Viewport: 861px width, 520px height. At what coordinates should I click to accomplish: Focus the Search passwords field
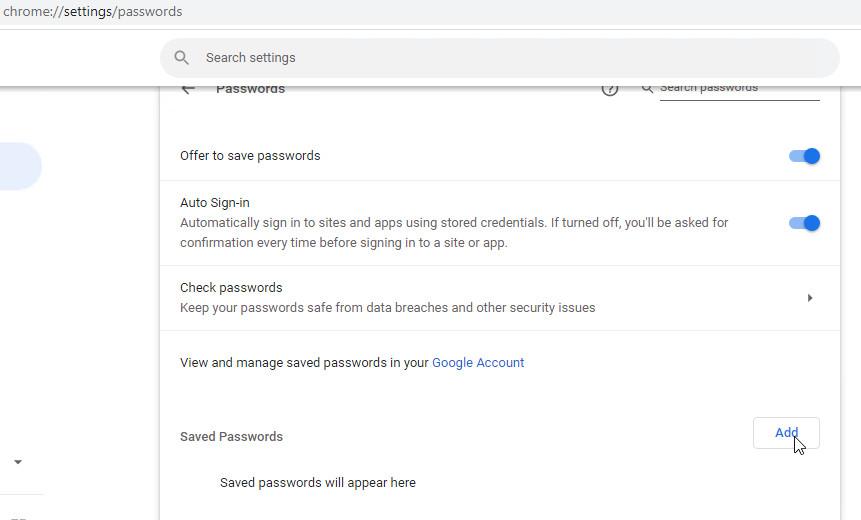[739, 91]
